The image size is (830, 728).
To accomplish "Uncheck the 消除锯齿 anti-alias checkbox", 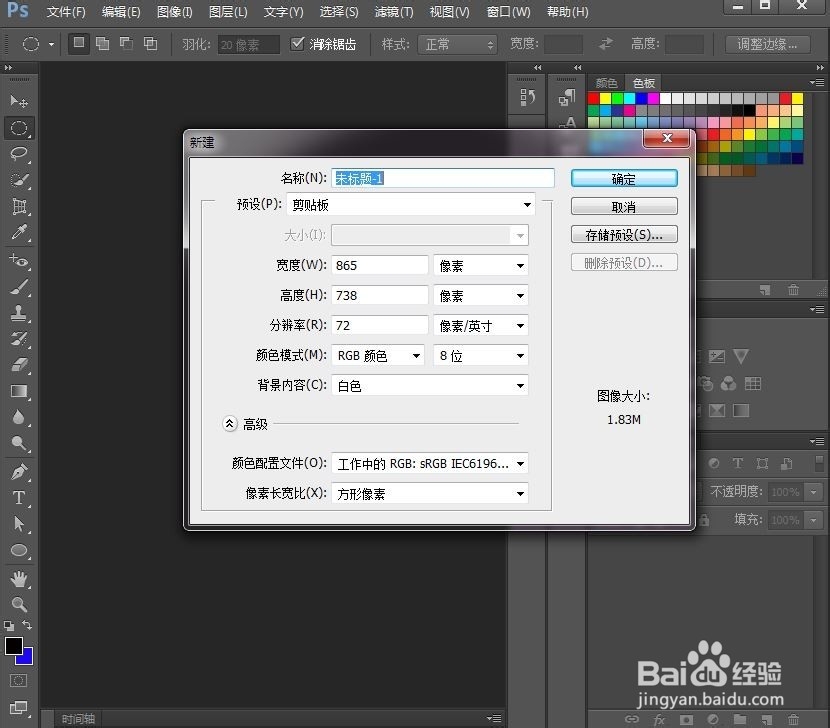I will pos(297,43).
